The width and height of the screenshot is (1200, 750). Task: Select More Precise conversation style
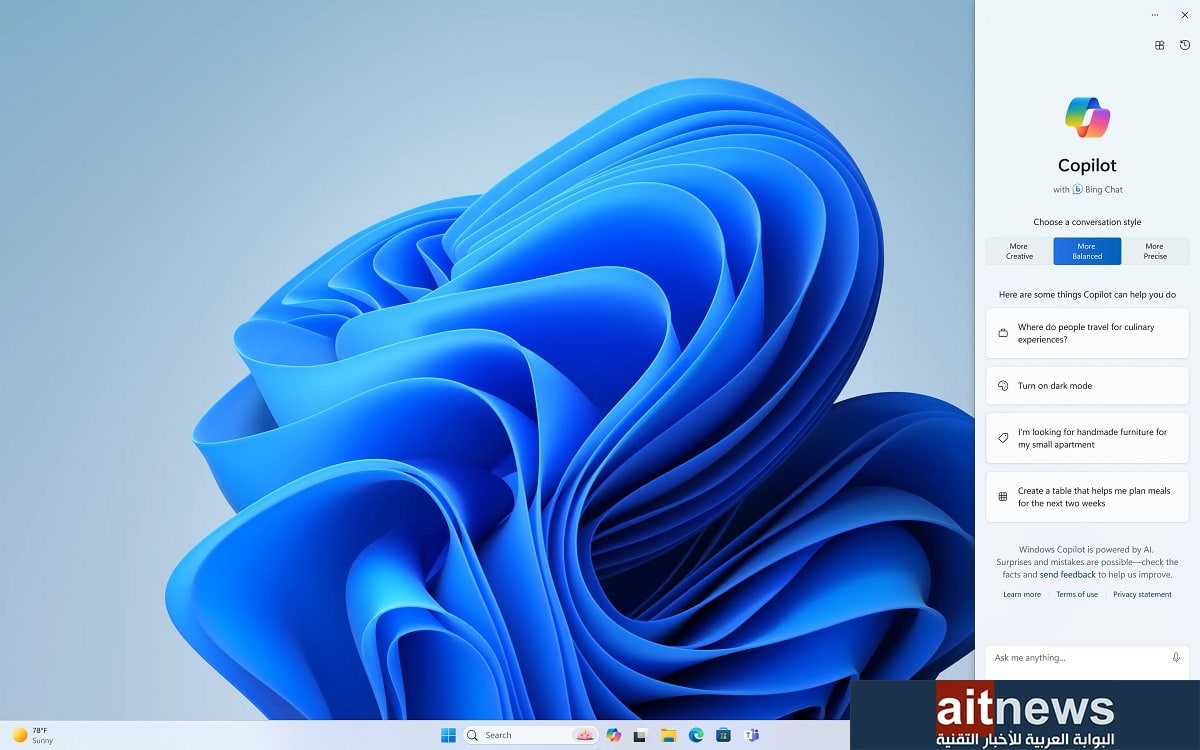1155,251
